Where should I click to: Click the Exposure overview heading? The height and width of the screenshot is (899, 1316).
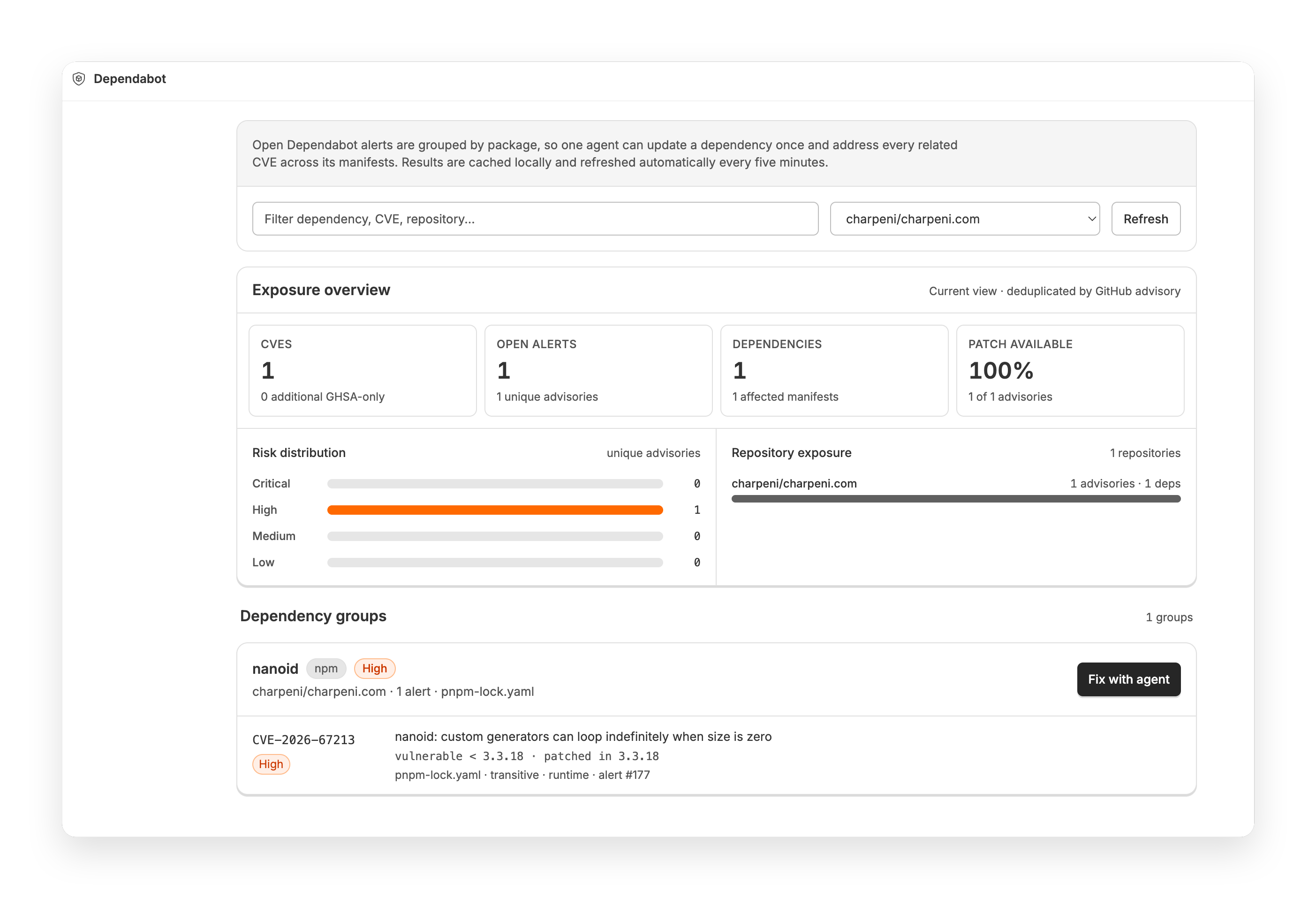(x=321, y=290)
